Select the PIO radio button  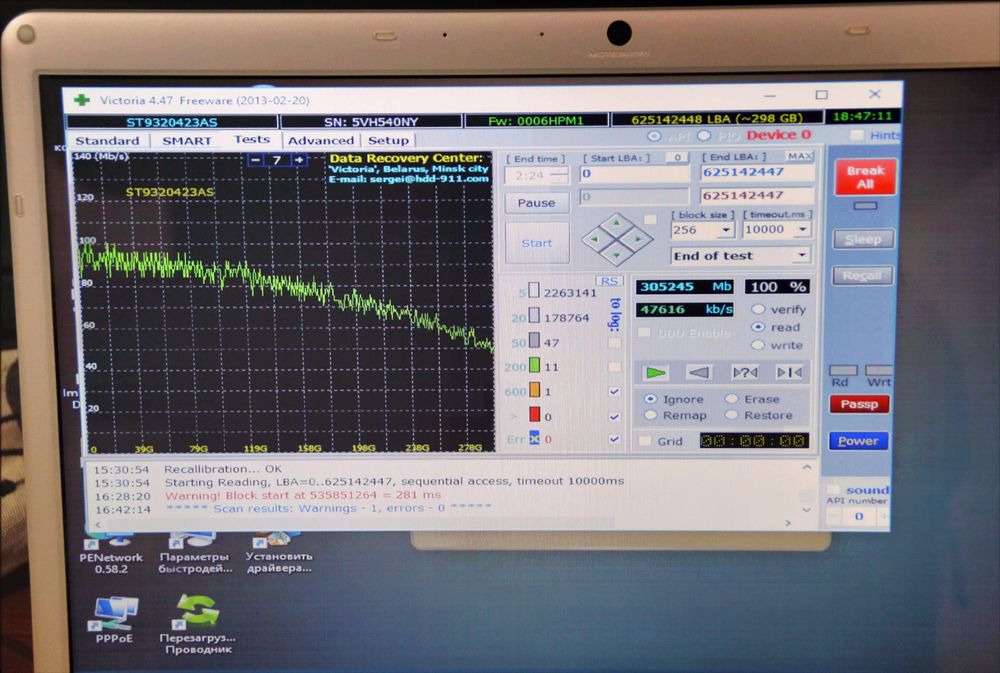[703, 136]
